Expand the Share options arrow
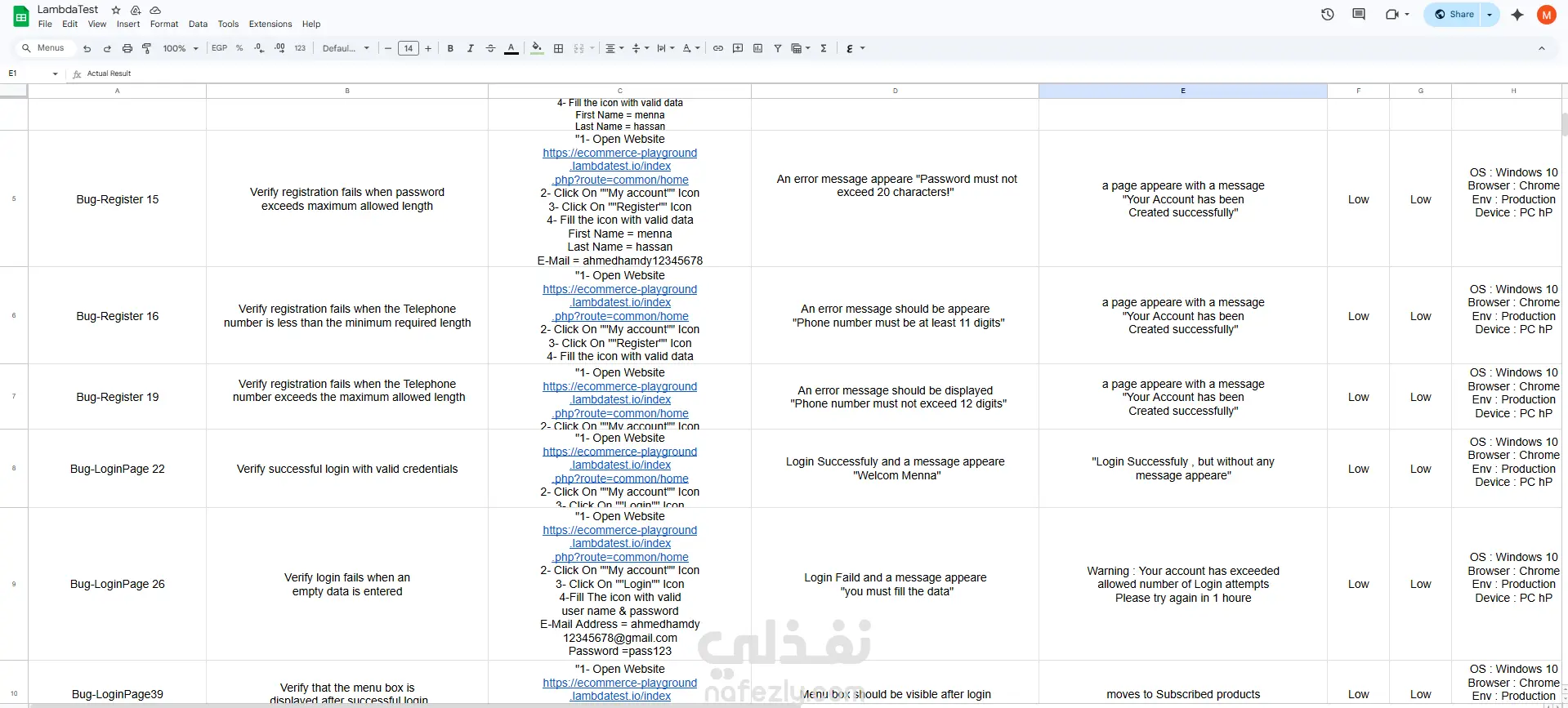 point(1490,14)
